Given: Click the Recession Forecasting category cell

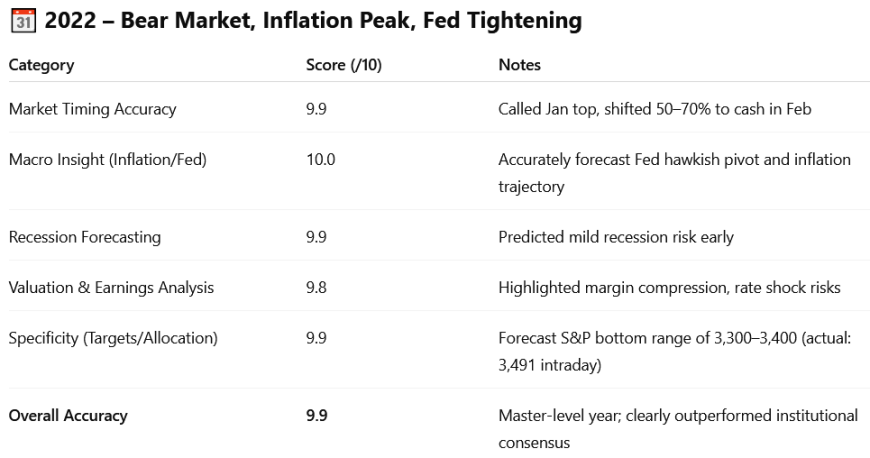Looking at the screenshot, I should coord(84,238).
